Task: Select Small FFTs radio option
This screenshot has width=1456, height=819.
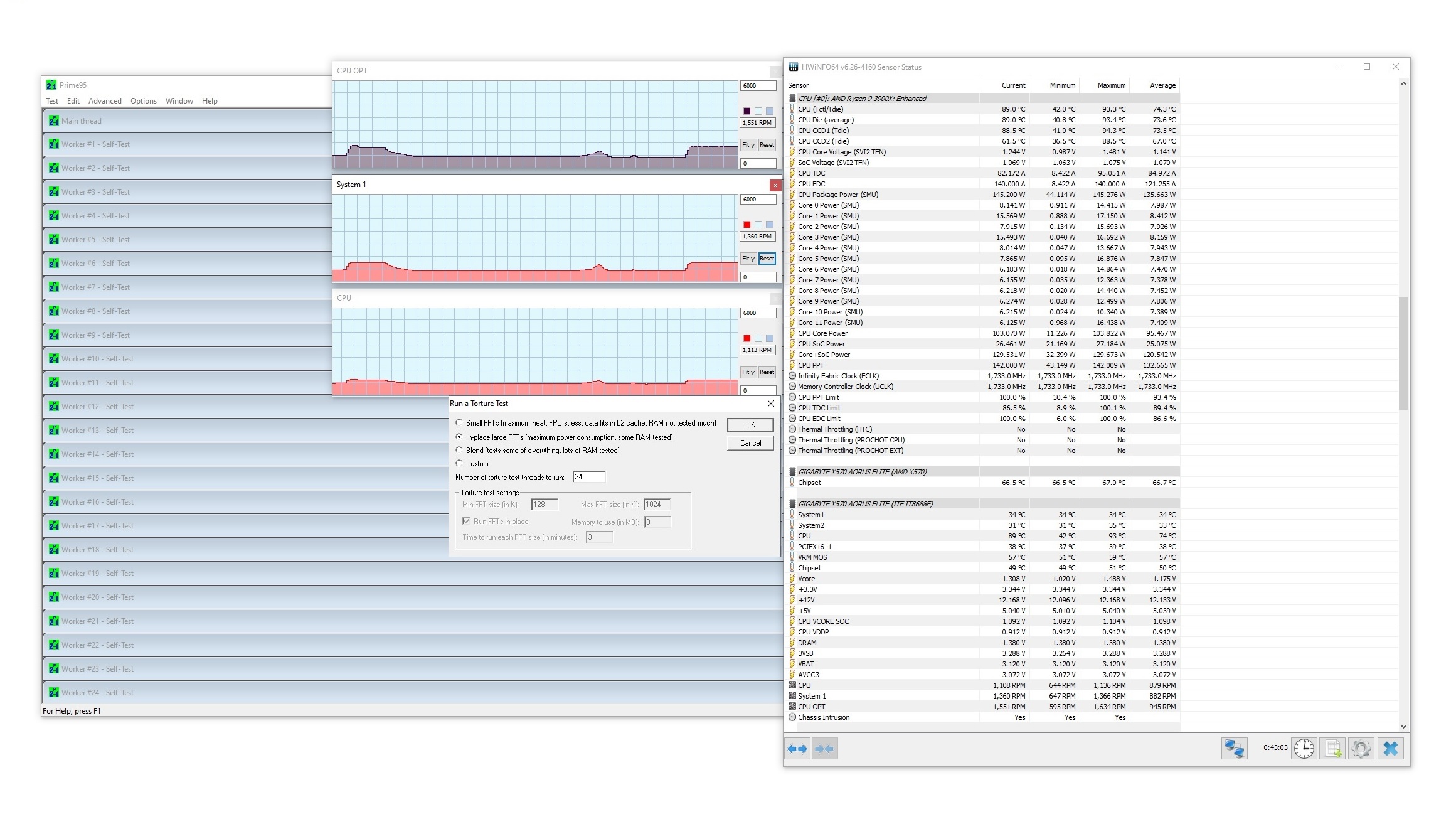Action: coord(459,422)
